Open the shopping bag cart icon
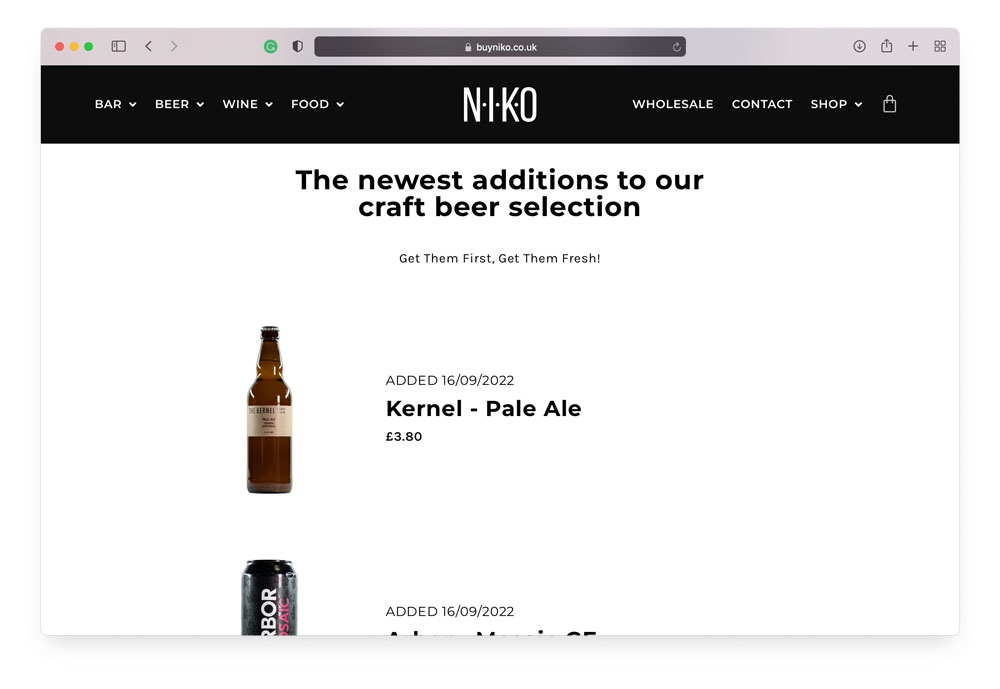This screenshot has width=1000, height=689. (889, 104)
